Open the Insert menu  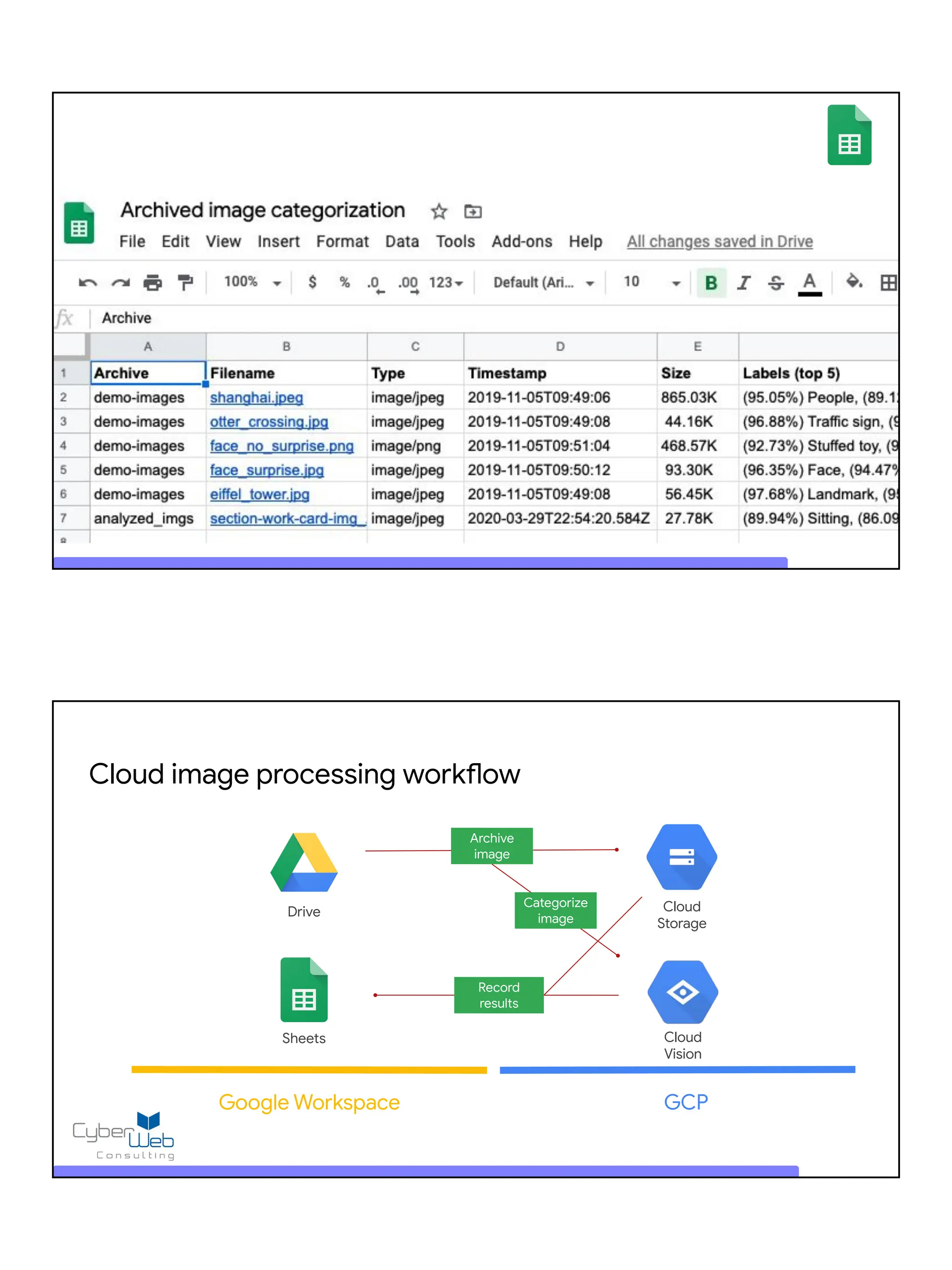(278, 242)
